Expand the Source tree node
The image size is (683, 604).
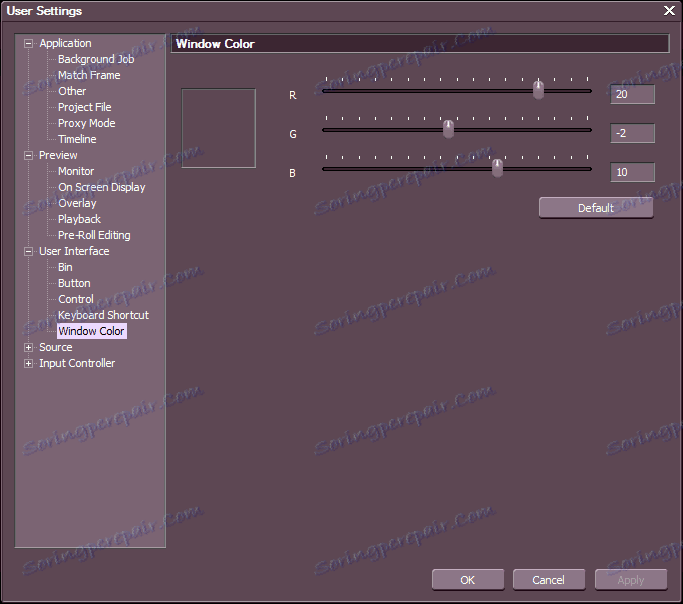tap(28, 348)
